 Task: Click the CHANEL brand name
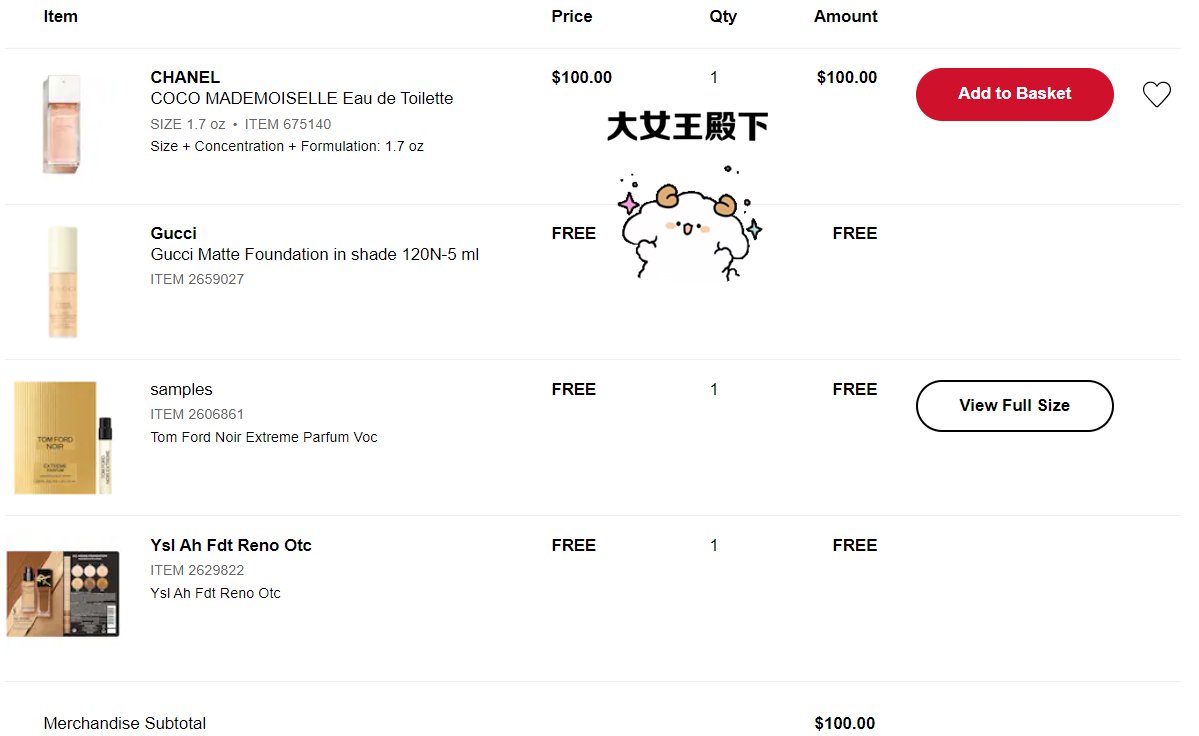(185, 77)
